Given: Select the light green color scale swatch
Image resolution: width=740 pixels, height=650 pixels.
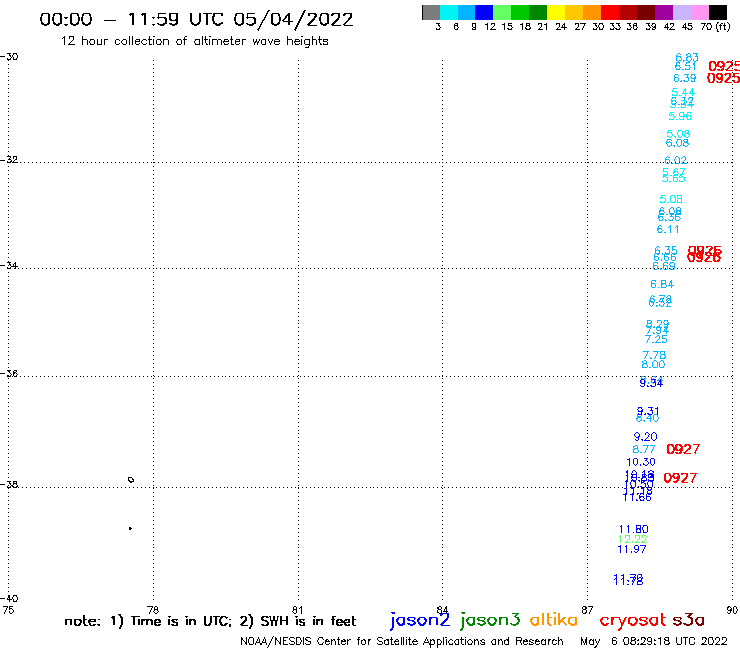Looking at the screenshot, I should tap(502, 12).
